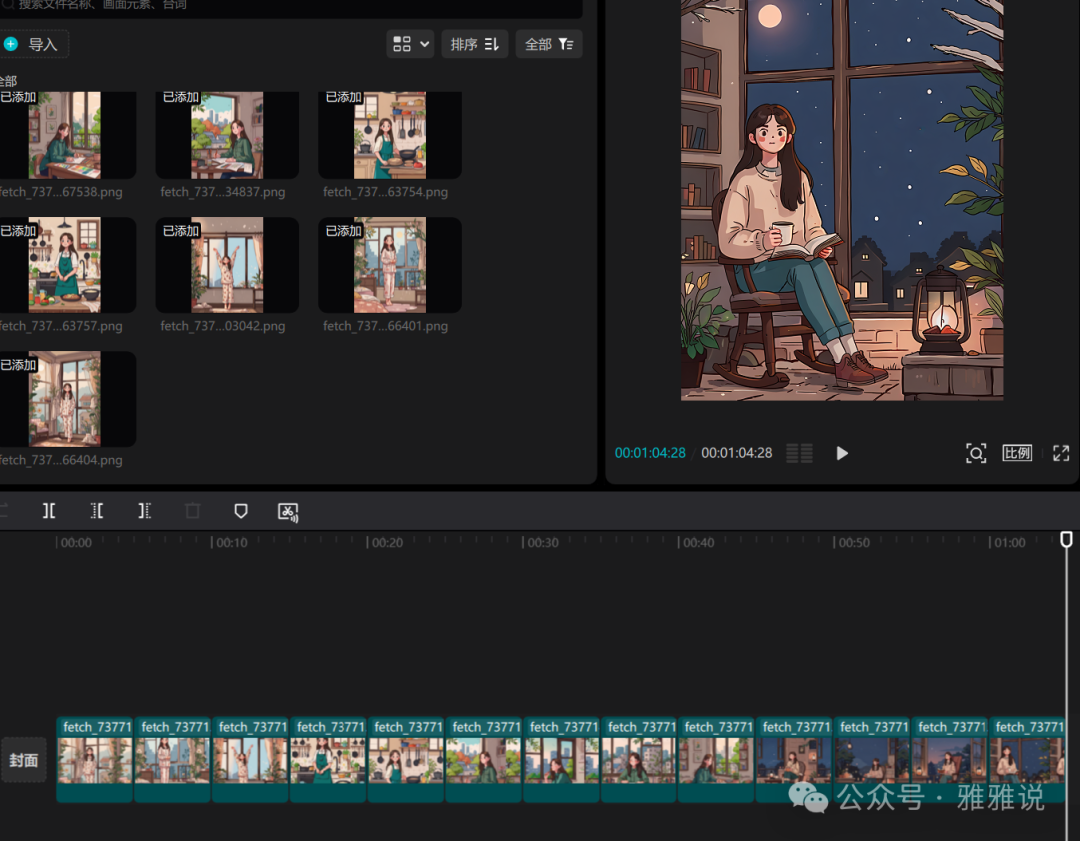Click the 00:10 mark on timeline ruler
This screenshot has width=1080, height=841.
click(x=229, y=543)
